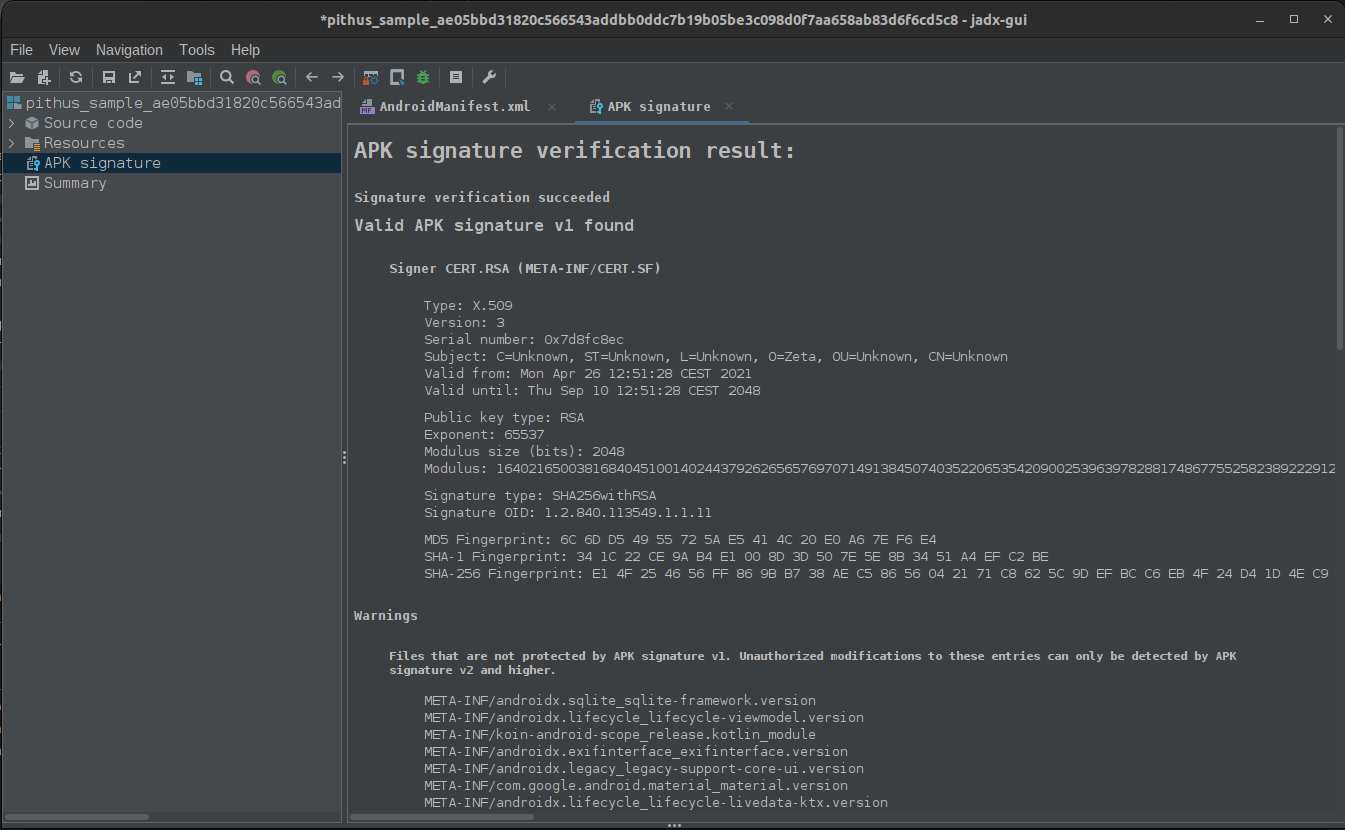This screenshot has width=1345, height=830.
Task: Click the vertical scrollbar of signature pane
Action: click(x=1339, y=240)
